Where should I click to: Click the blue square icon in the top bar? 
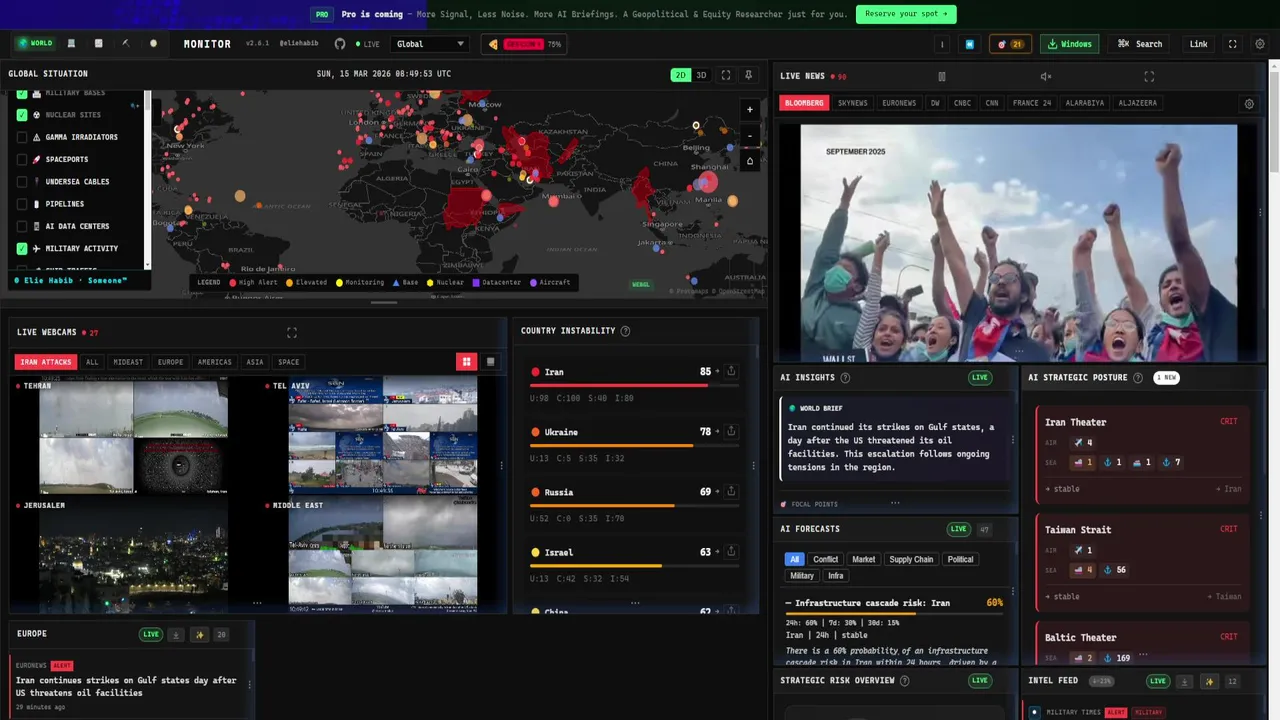969,44
